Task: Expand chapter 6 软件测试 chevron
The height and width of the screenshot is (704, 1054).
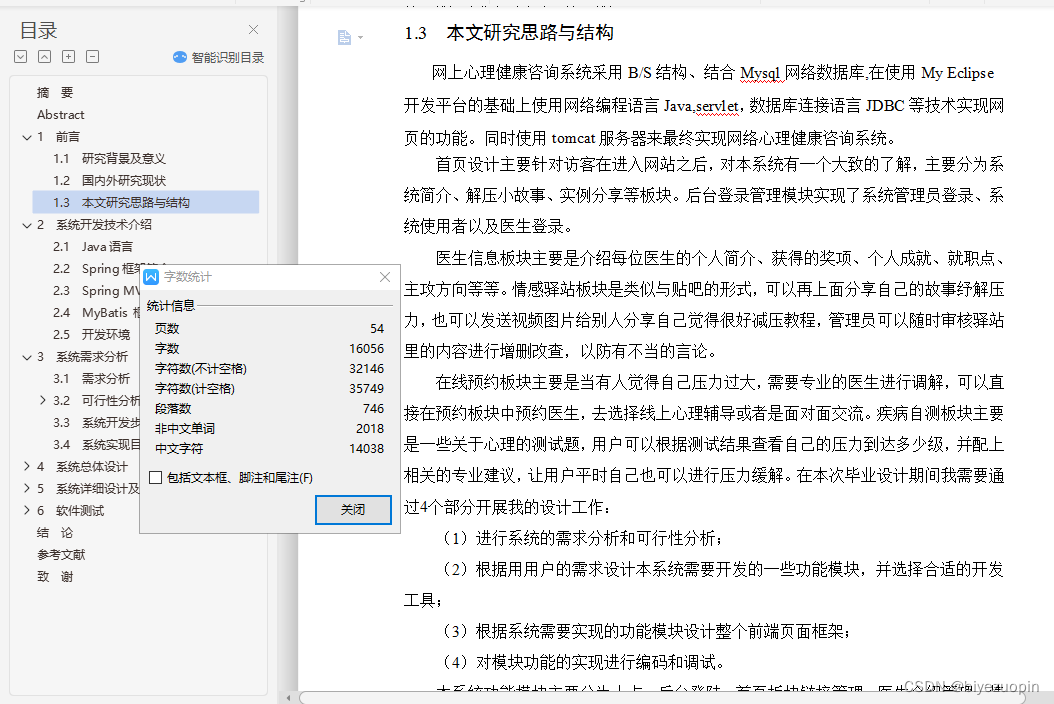Action: pos(27,510)
